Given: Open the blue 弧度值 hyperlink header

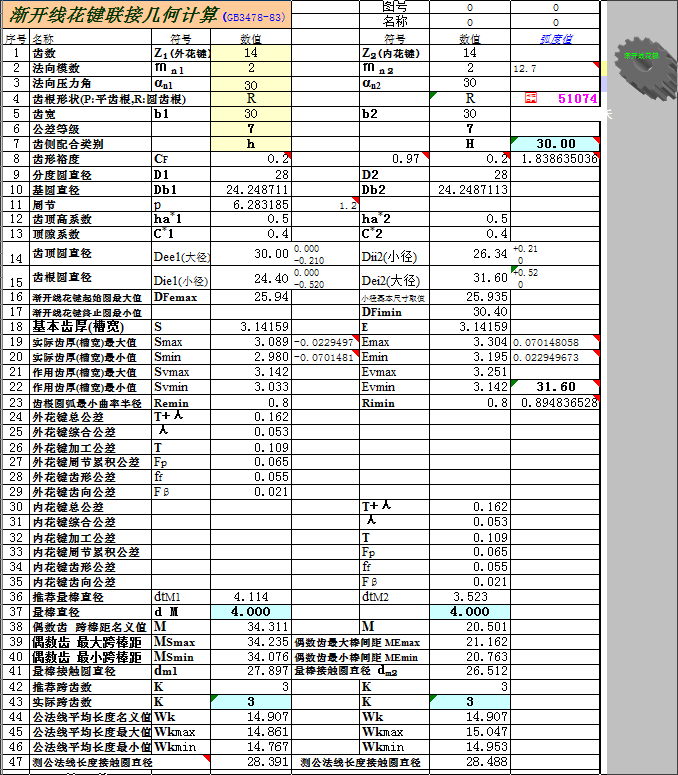Looking at the screenshot, I should click(x=555, y=39).
